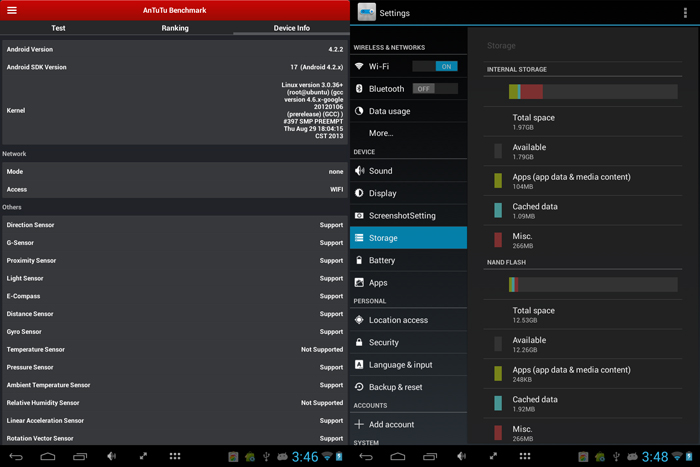Click the ScreenshotSetting camera icon
Screen dimensions: 700x467
pos(359,215)
